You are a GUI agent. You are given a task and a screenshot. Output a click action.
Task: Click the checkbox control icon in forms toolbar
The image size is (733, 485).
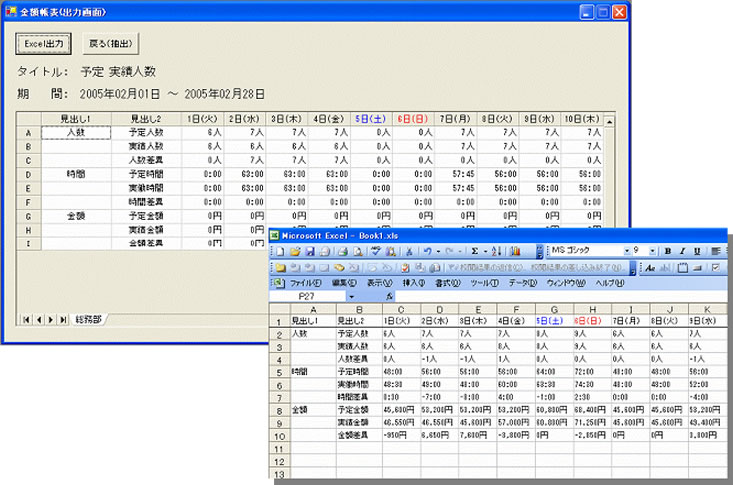[x=715, y=268]
